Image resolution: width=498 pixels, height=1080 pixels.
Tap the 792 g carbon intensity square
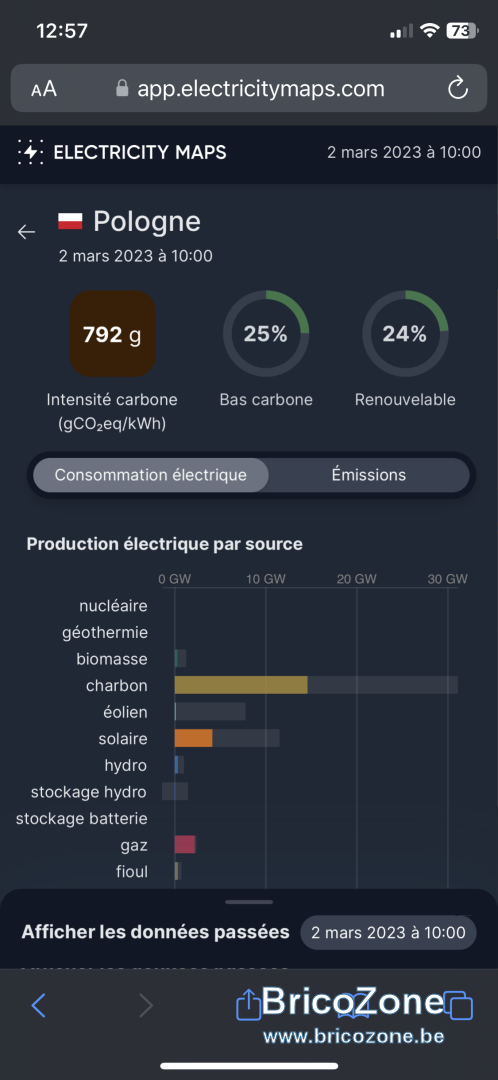click(x=112, y=334)
